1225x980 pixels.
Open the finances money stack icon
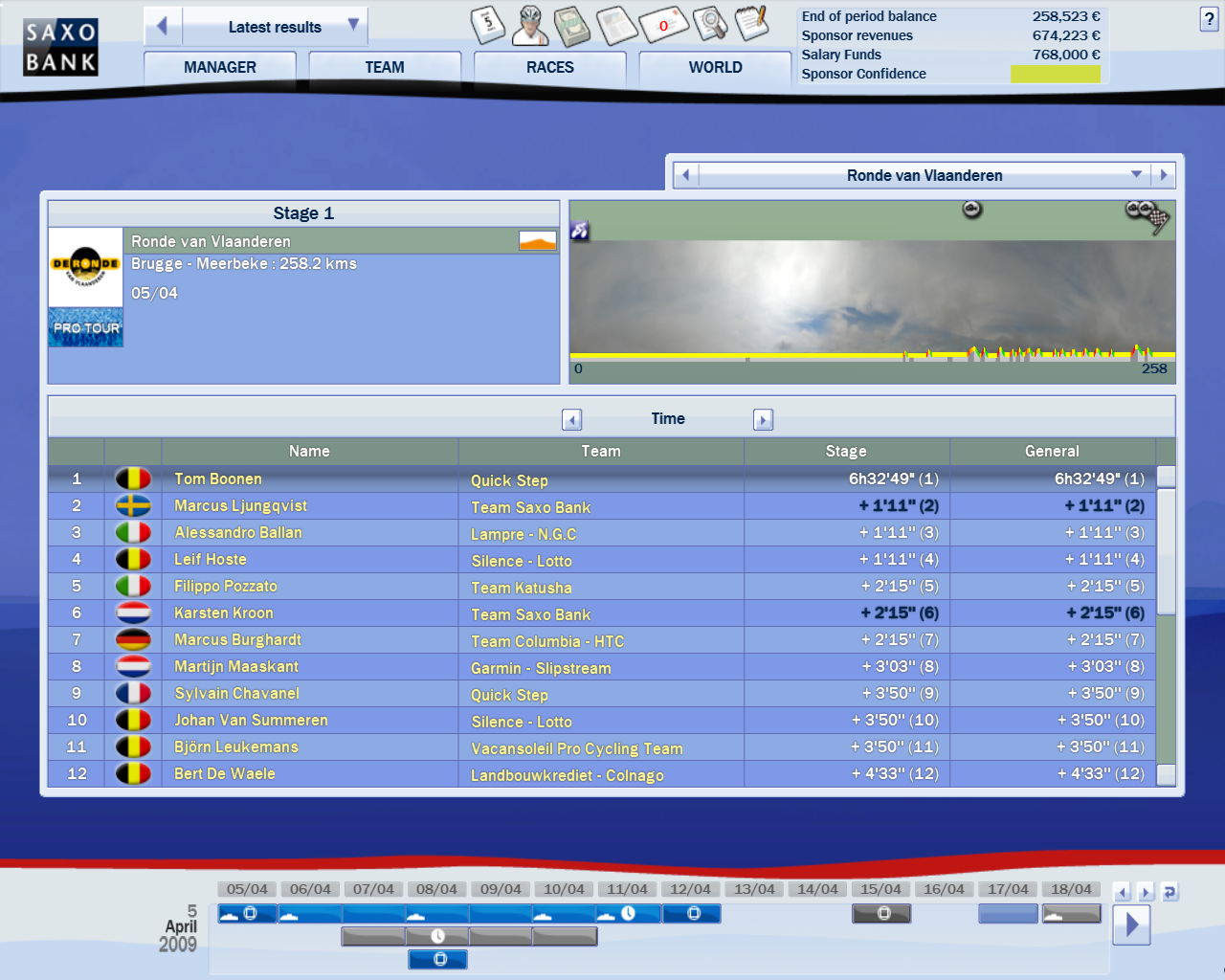pos(572,25)
